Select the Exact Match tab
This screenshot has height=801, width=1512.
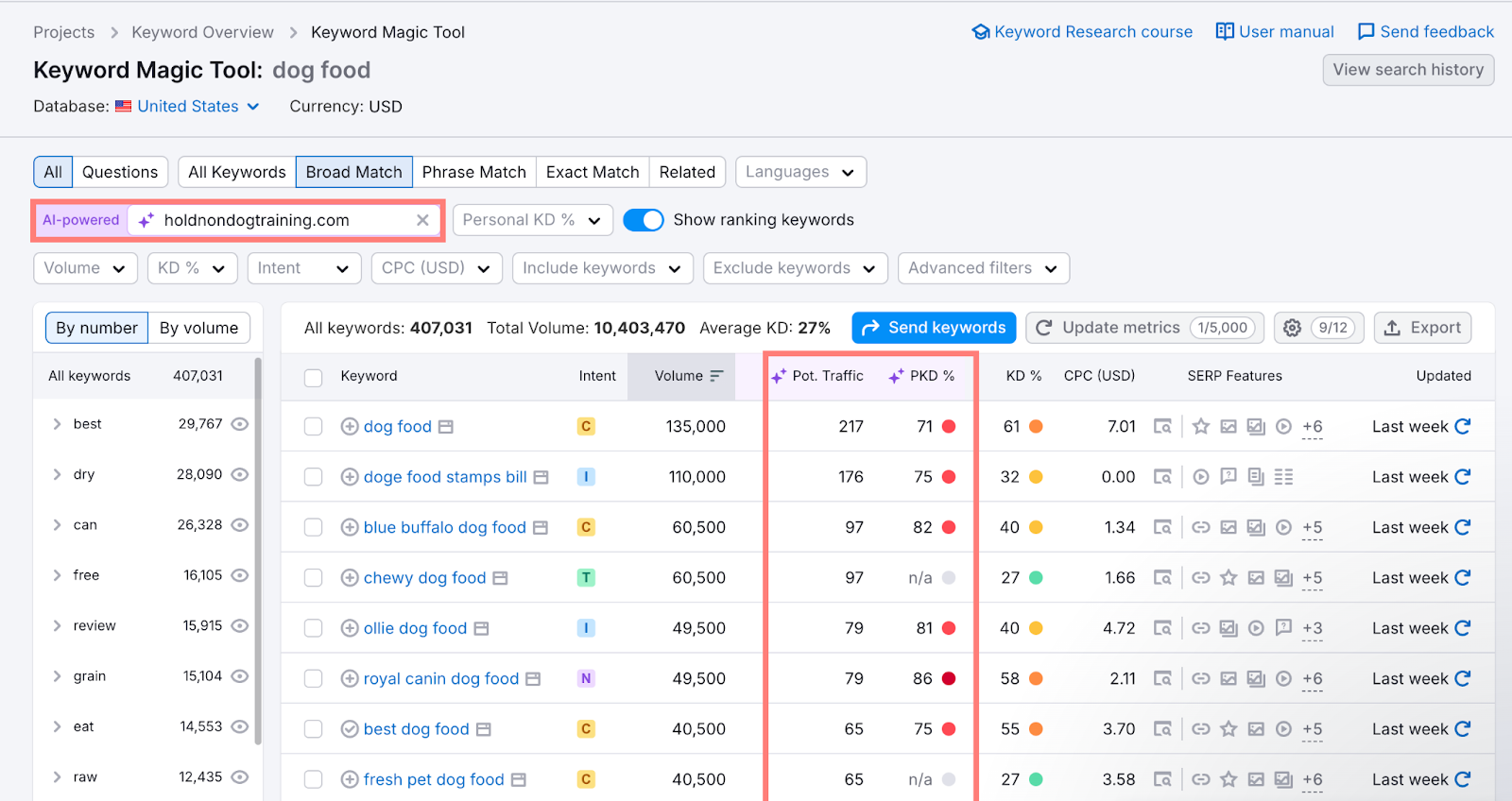point(593,172)
